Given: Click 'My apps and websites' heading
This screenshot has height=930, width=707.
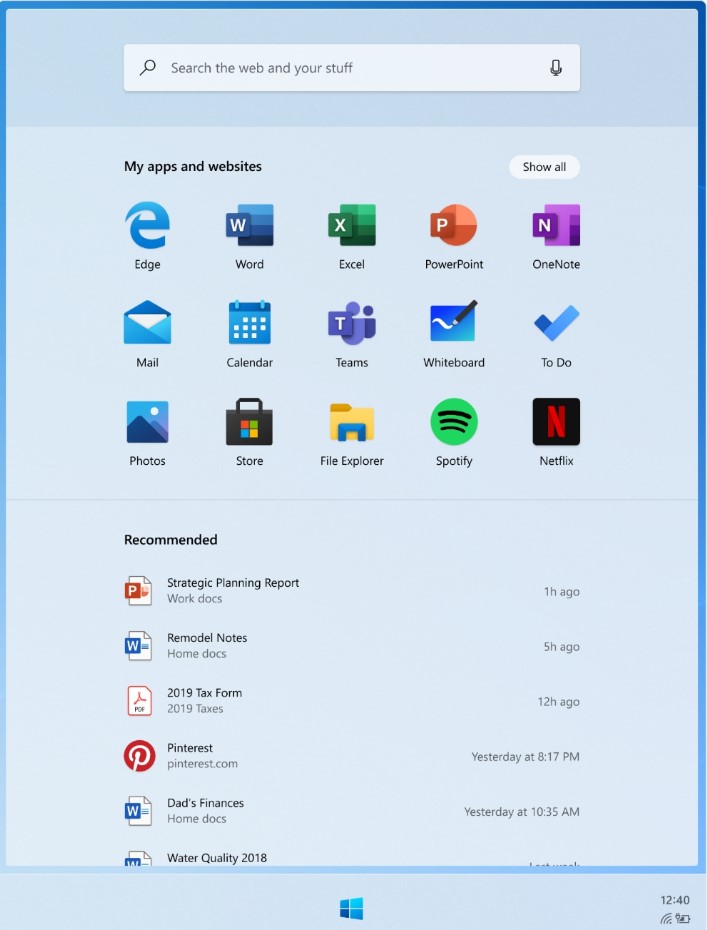Looking at the screenshot, I should [193, 167].
